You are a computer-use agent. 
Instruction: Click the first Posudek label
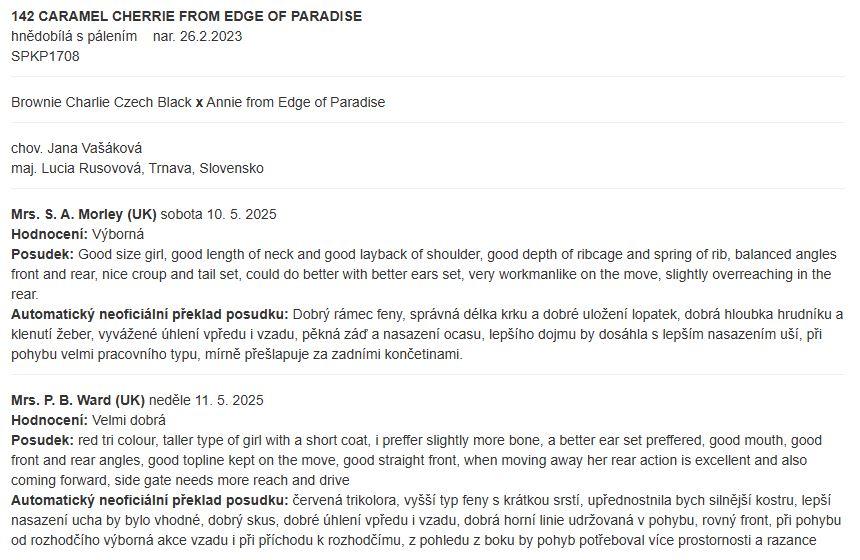pos(42,254)
